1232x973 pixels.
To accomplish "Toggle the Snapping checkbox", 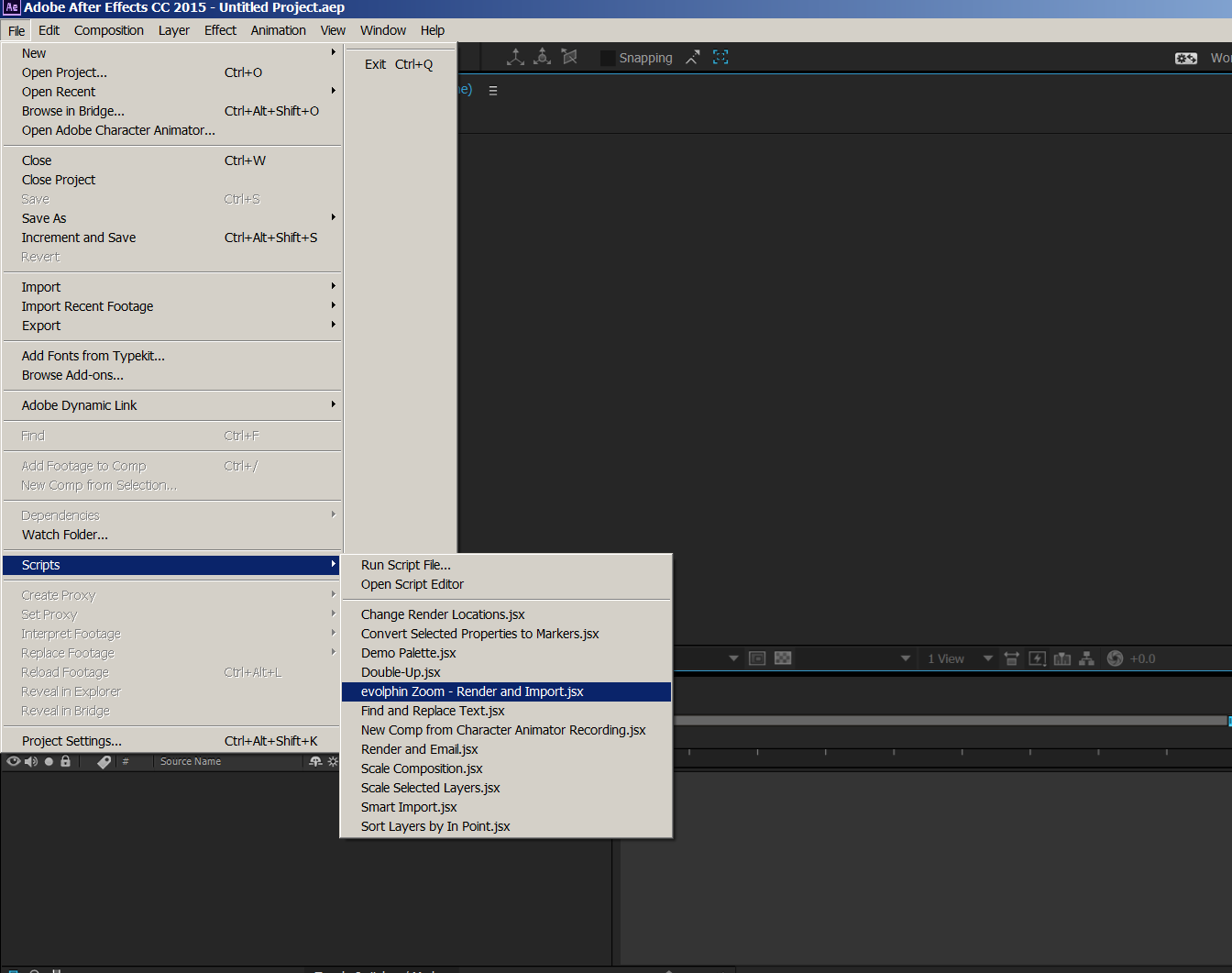I will point(608,58).
